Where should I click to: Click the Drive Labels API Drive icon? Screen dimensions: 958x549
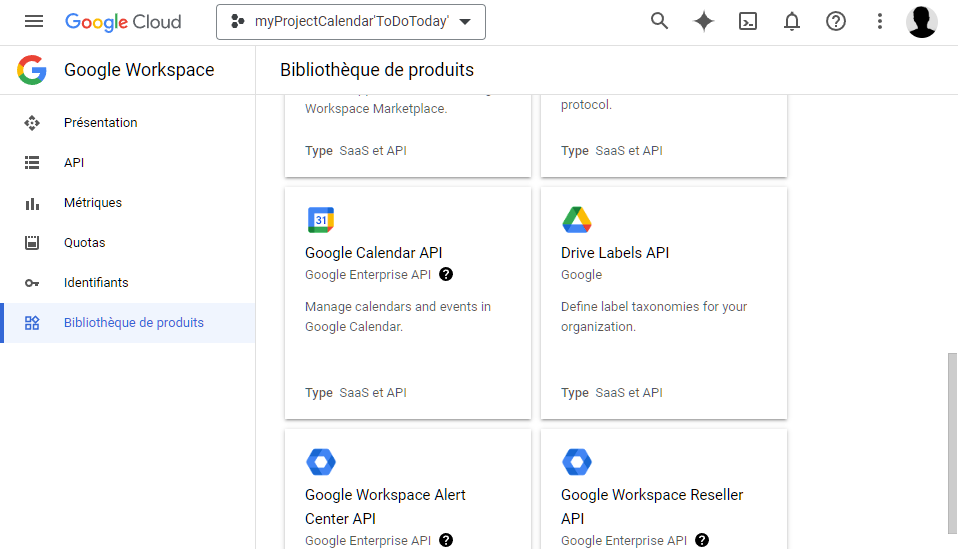click(577, 220)
